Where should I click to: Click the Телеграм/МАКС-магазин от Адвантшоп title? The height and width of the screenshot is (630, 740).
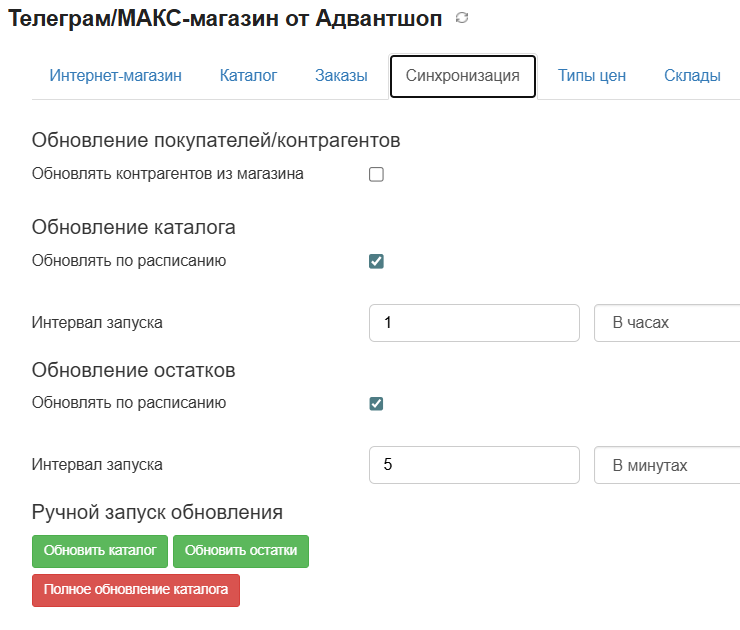(x=225, y=19)
